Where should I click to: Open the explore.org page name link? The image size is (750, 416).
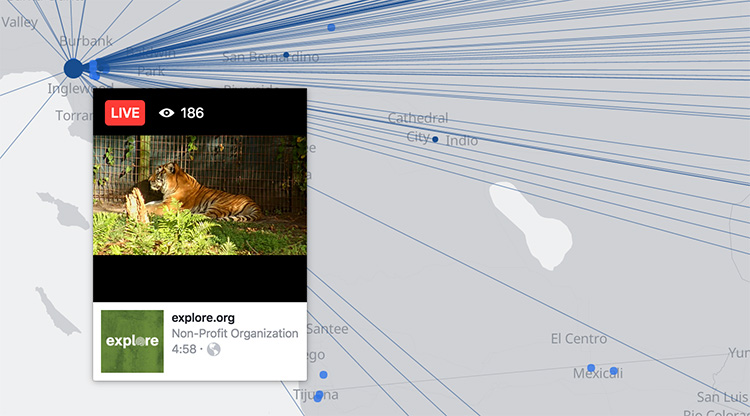(203, 318)
